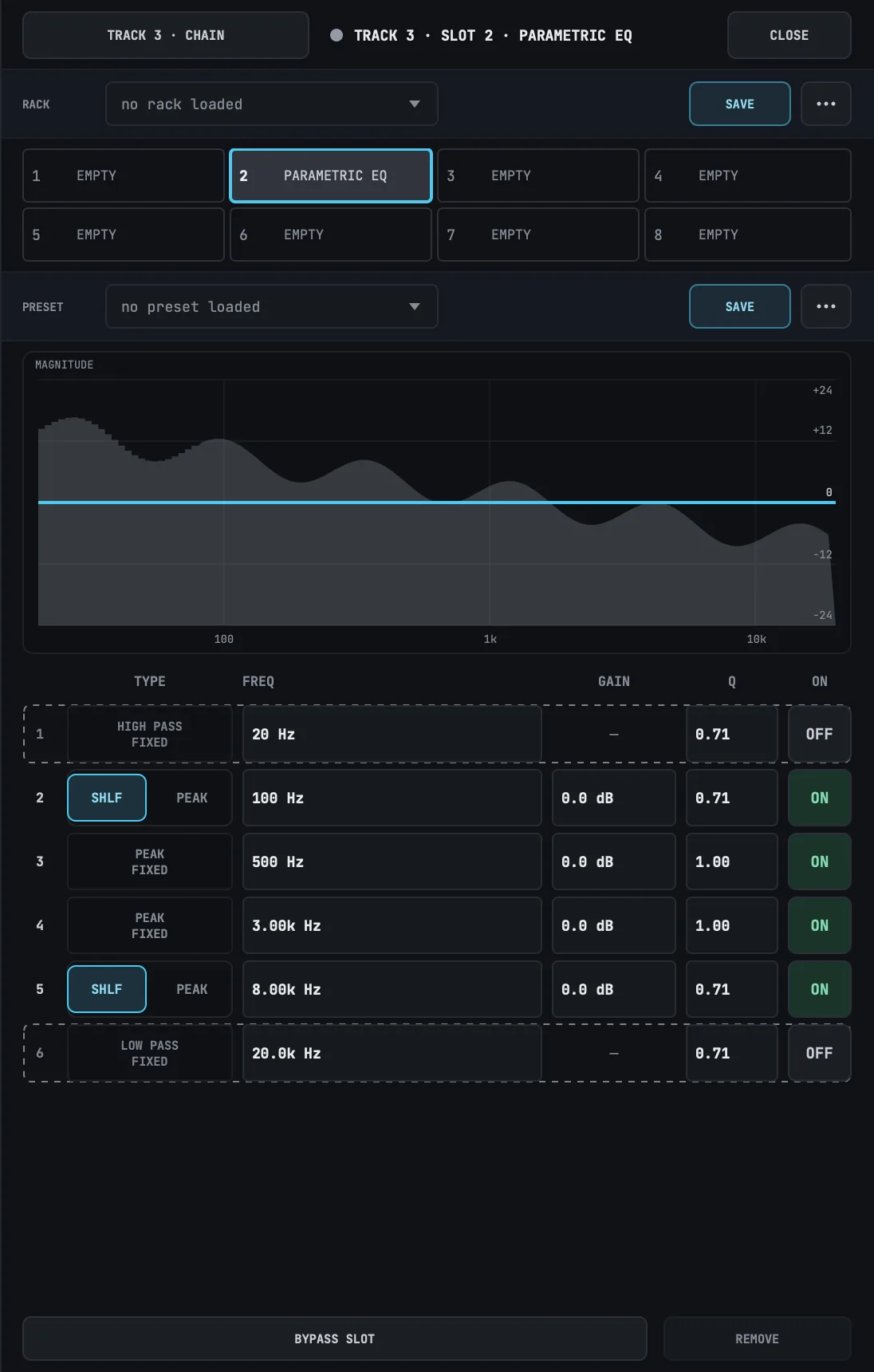Save the current preset
This screenshot has width=874, height=1372.
(x=740, y=306)
